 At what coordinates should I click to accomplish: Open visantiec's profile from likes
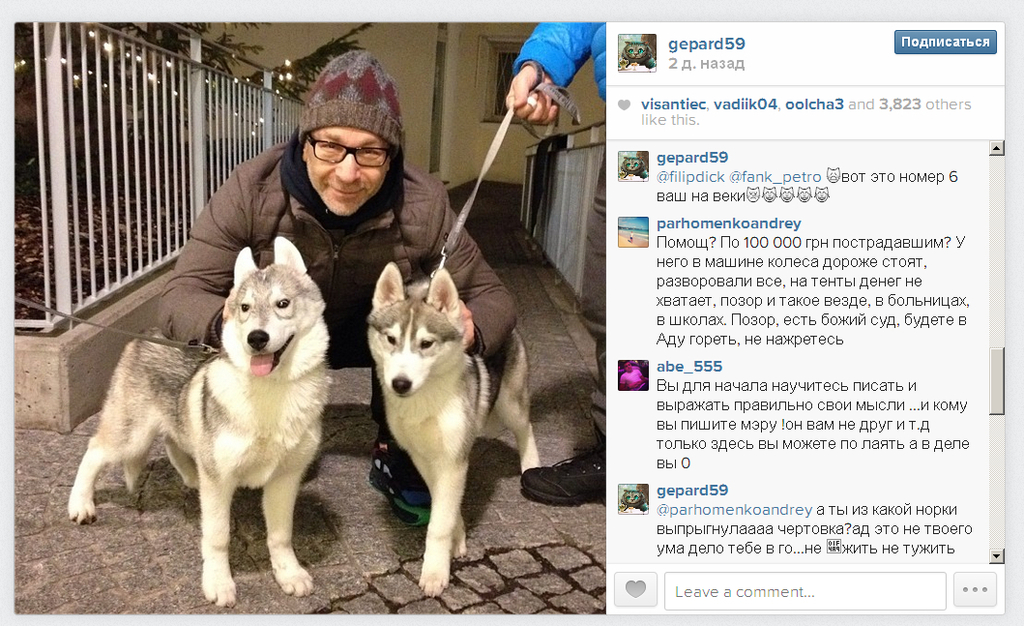point(673,104)
